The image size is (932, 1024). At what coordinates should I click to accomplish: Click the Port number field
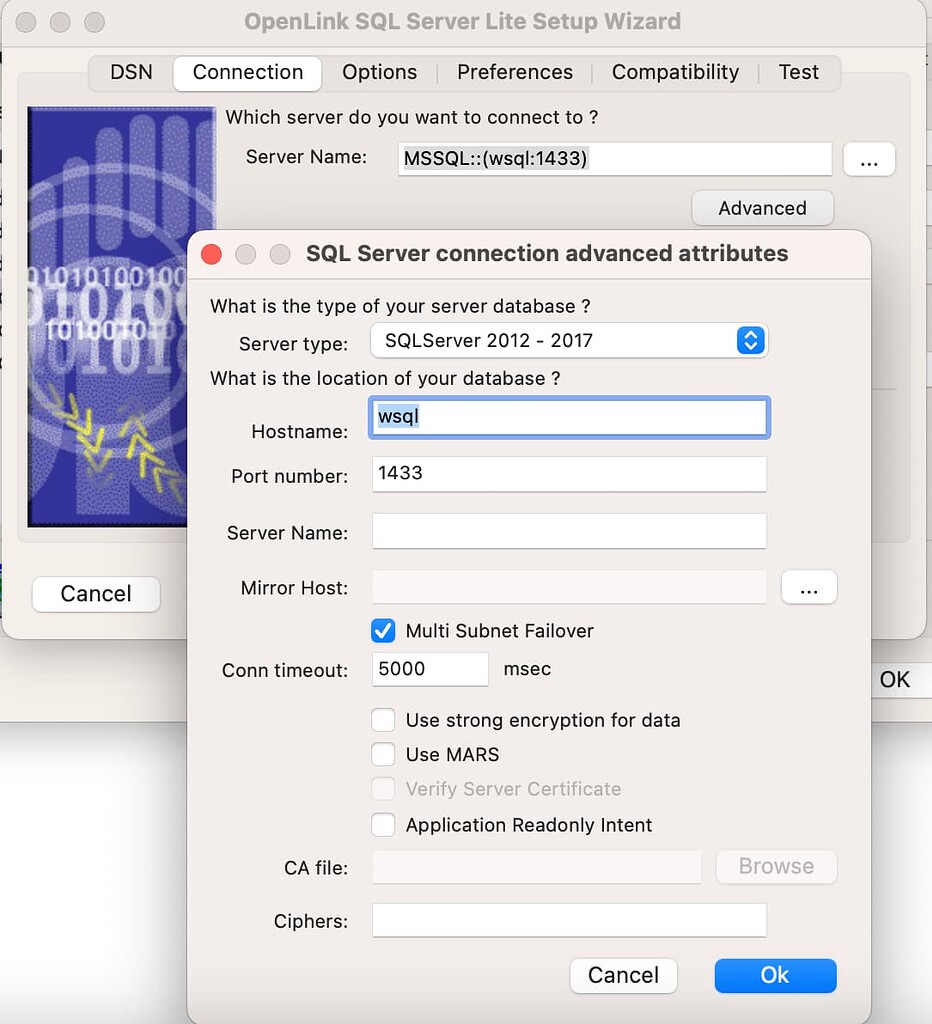pyautogui.click(x=569, y=473)
